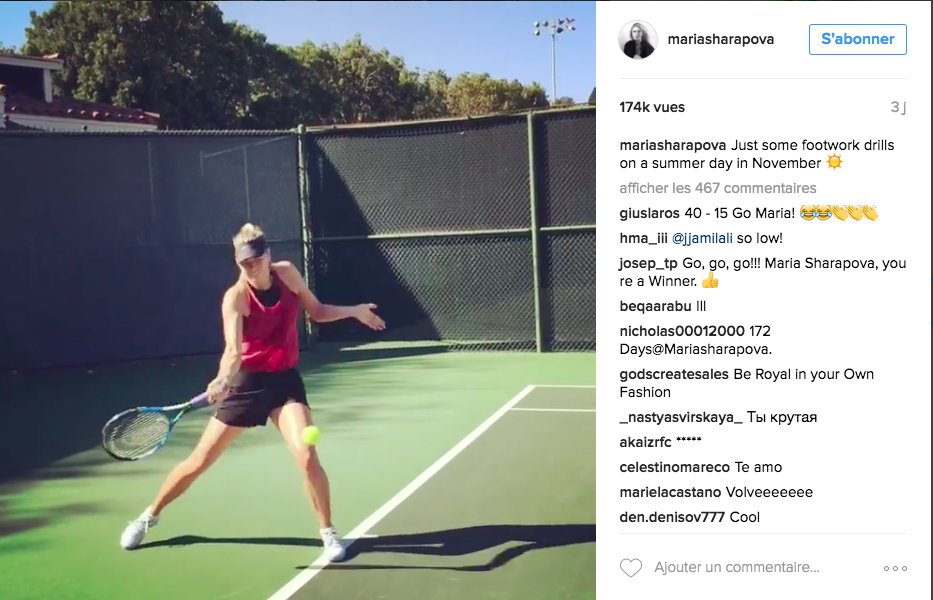Open josep_tp commenter profile
Viewport: 933px width, 600px height.
[648, 263]
